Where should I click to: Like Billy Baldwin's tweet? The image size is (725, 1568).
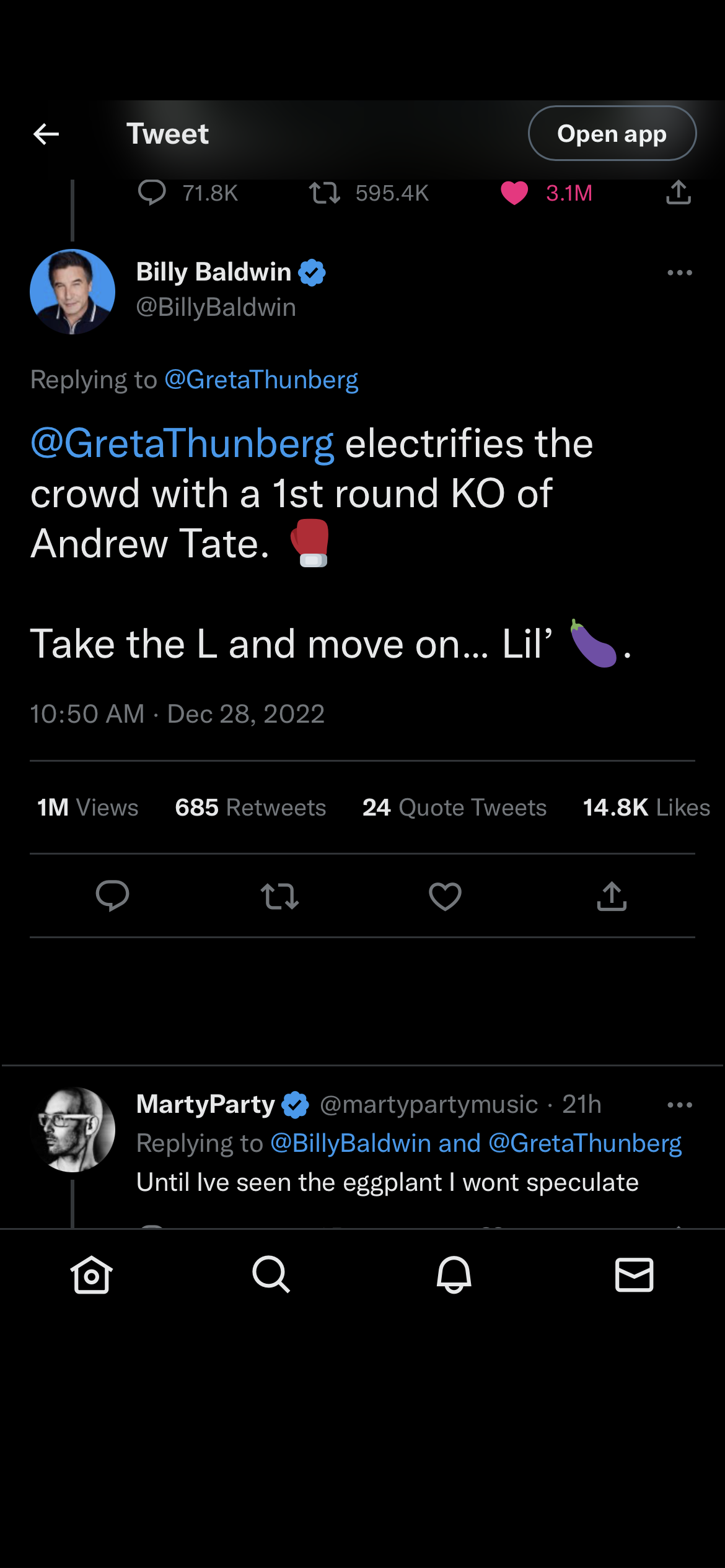tap(445, 896)
